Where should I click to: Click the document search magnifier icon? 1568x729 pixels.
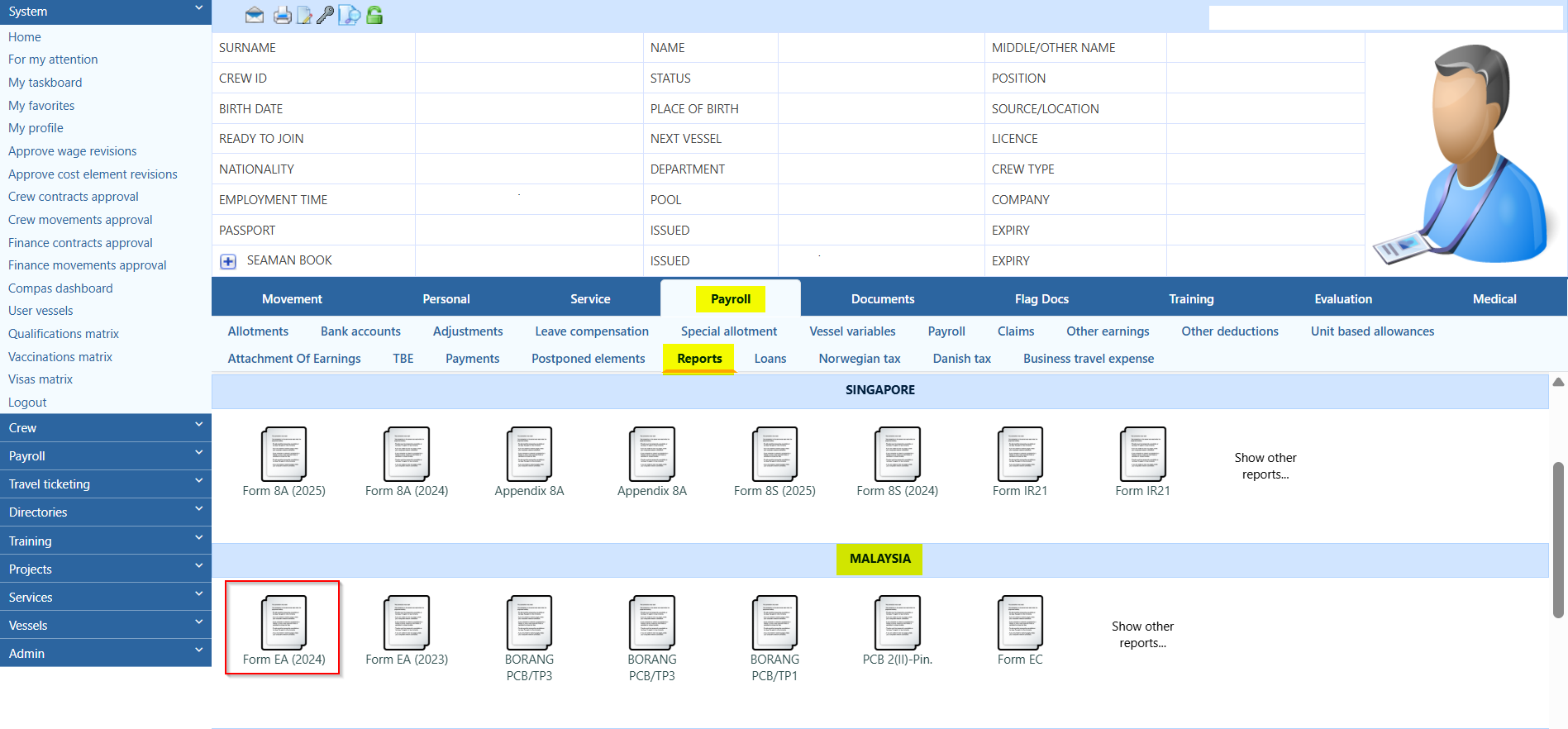click(x=350, y=15)
